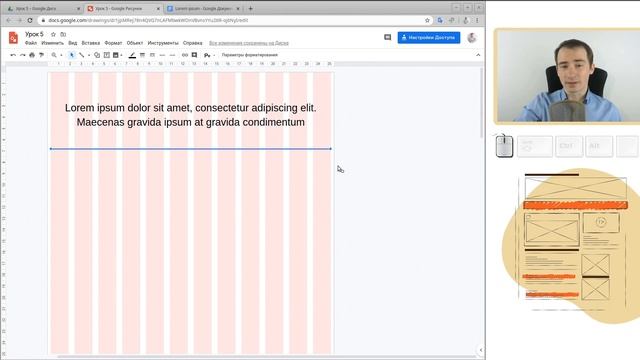The image size is (640, 360).
Task: Open the Вид menu
Action: (73, 43)
